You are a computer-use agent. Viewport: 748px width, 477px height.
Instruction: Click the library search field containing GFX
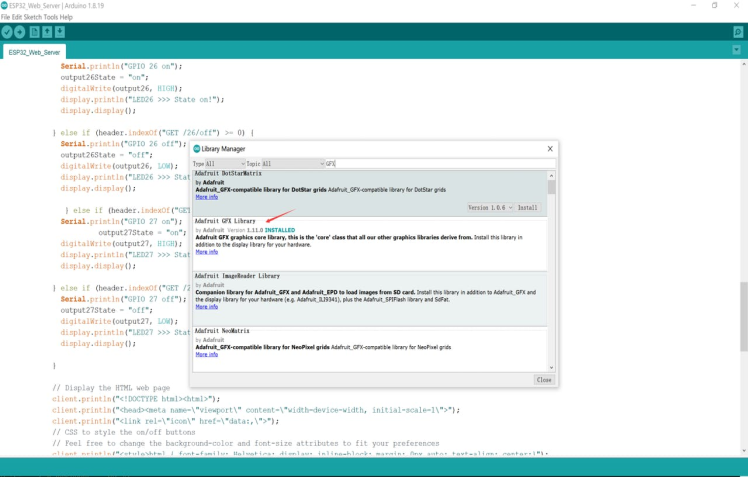point(440,163)
